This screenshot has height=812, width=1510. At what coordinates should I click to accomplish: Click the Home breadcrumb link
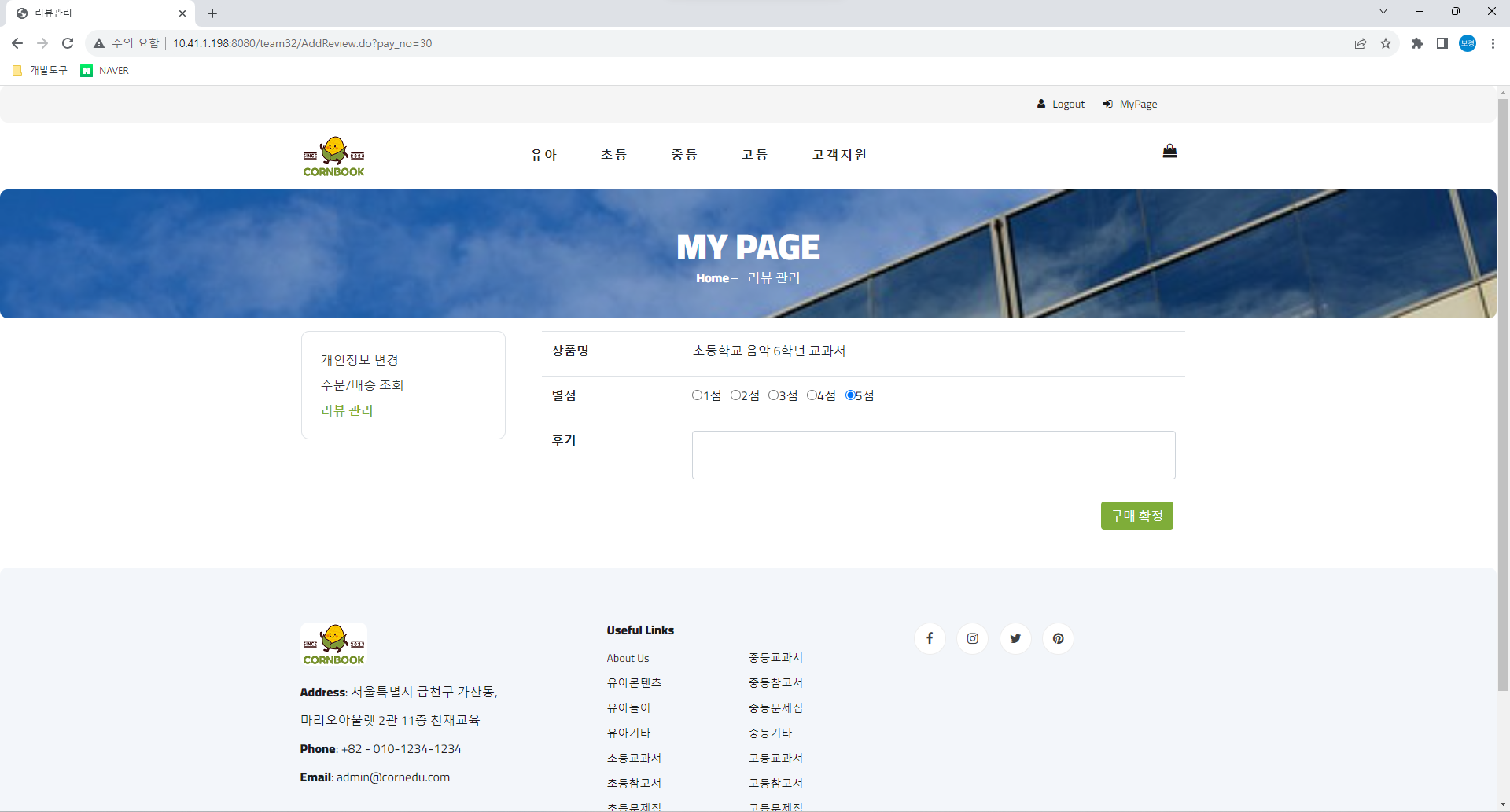coord(713,278)
